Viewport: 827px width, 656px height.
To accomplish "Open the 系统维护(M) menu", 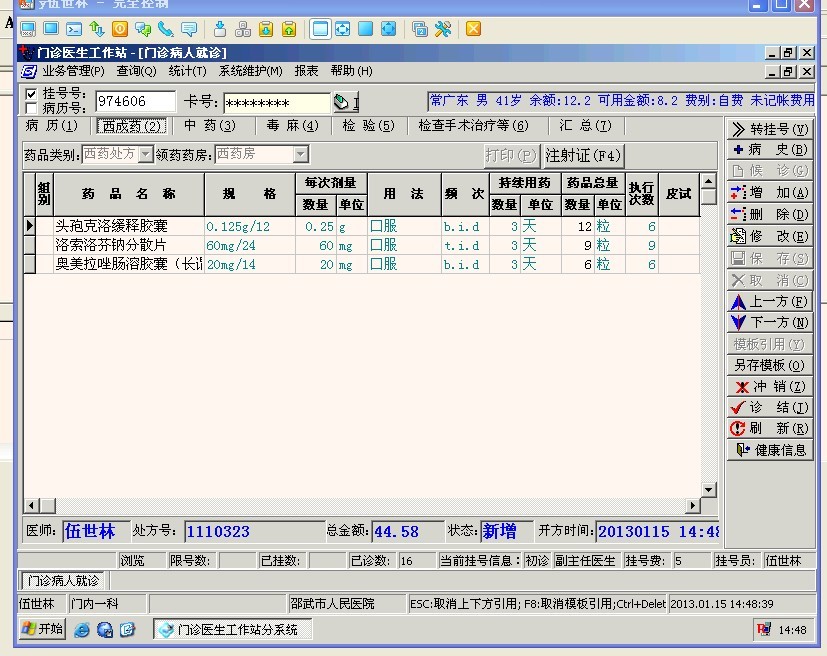I will tap(251, 71).
